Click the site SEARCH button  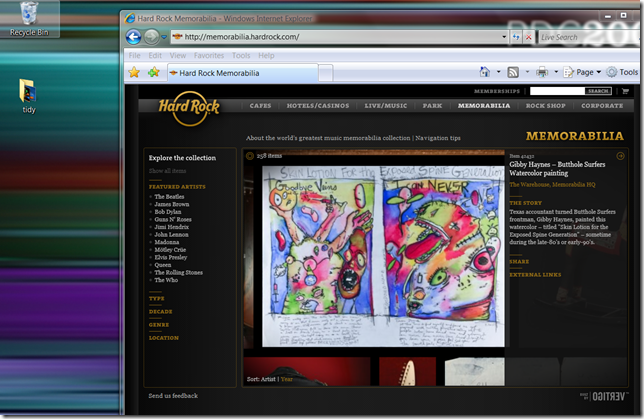(598, 91)
